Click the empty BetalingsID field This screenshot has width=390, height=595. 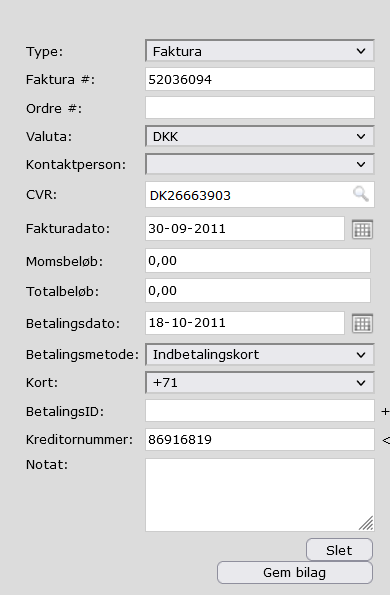coord(260,411)
